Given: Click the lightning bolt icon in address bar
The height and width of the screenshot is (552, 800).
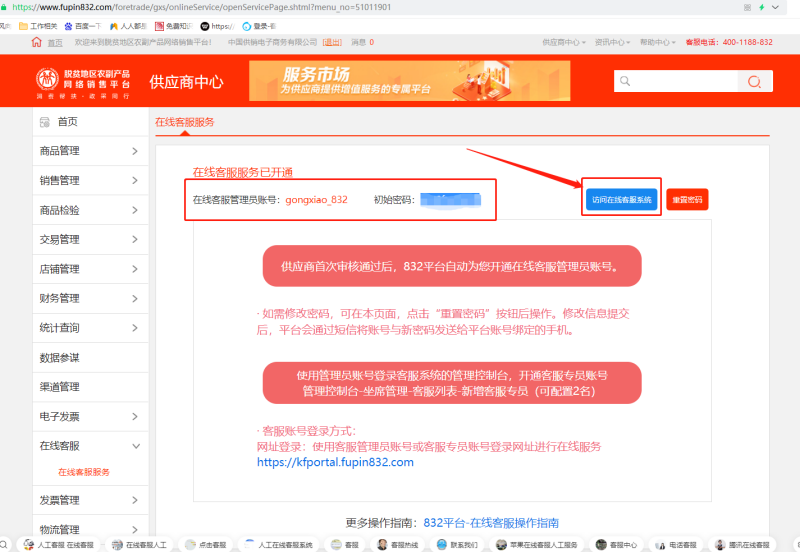Looking at the screenshot, I should pos(762,7).
